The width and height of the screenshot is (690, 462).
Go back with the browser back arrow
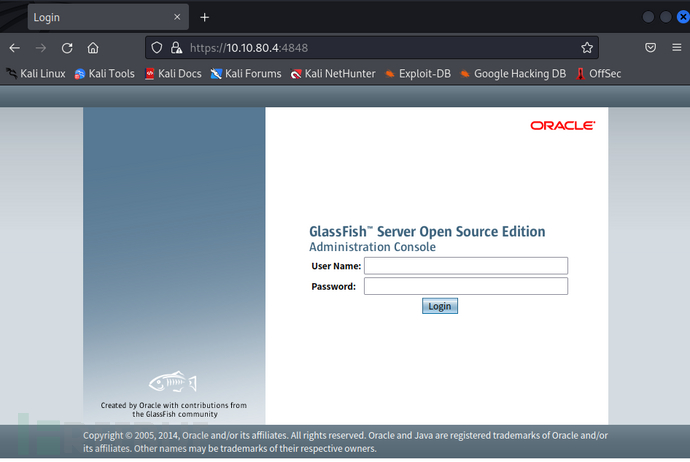[x=15, y=48]
